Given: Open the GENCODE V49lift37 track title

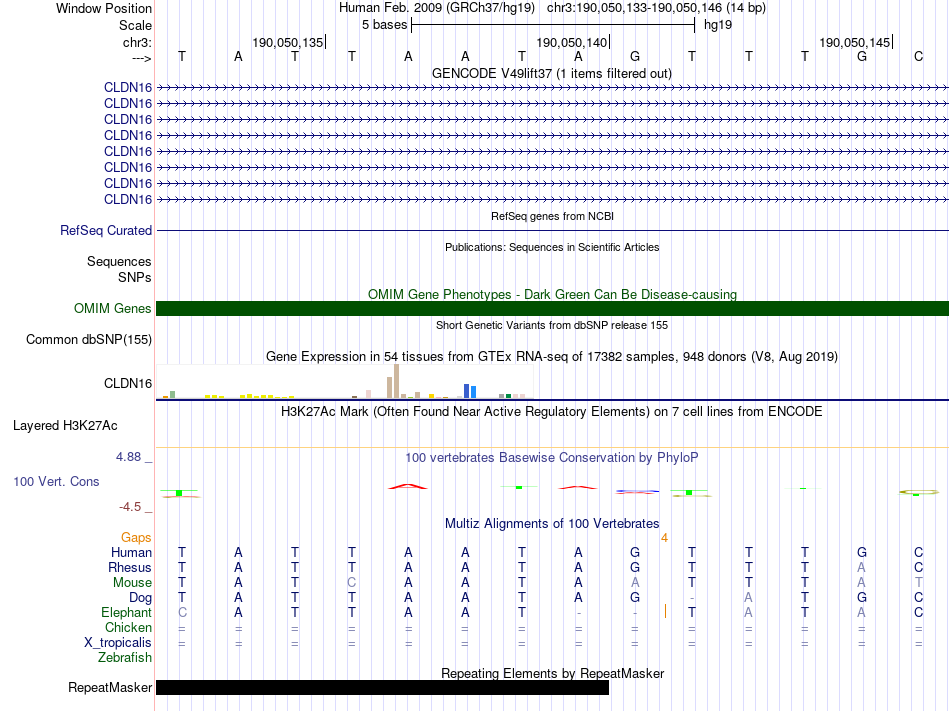Looking at the screenshot, I should 552,74.
